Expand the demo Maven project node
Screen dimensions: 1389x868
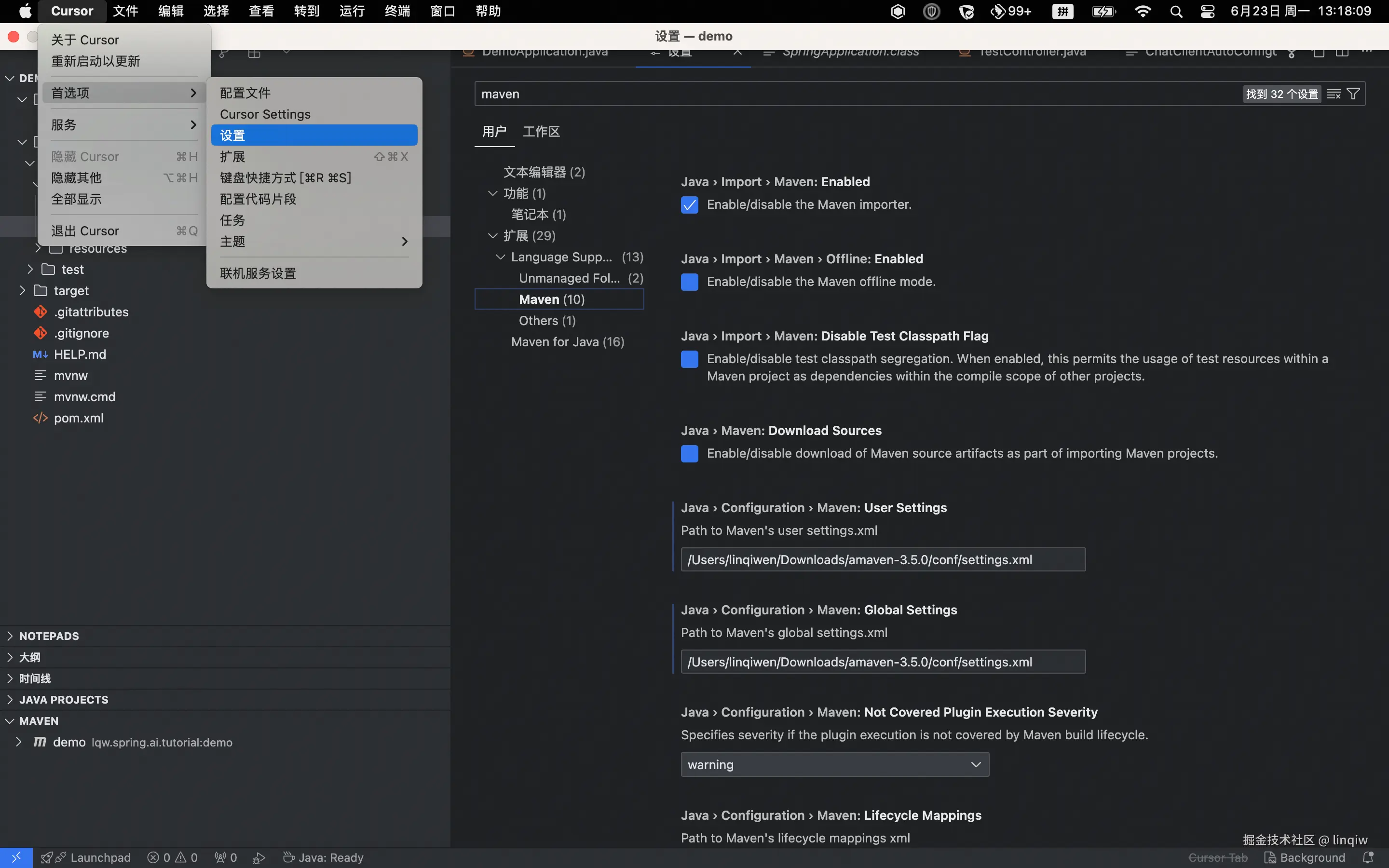click(19, 742)
